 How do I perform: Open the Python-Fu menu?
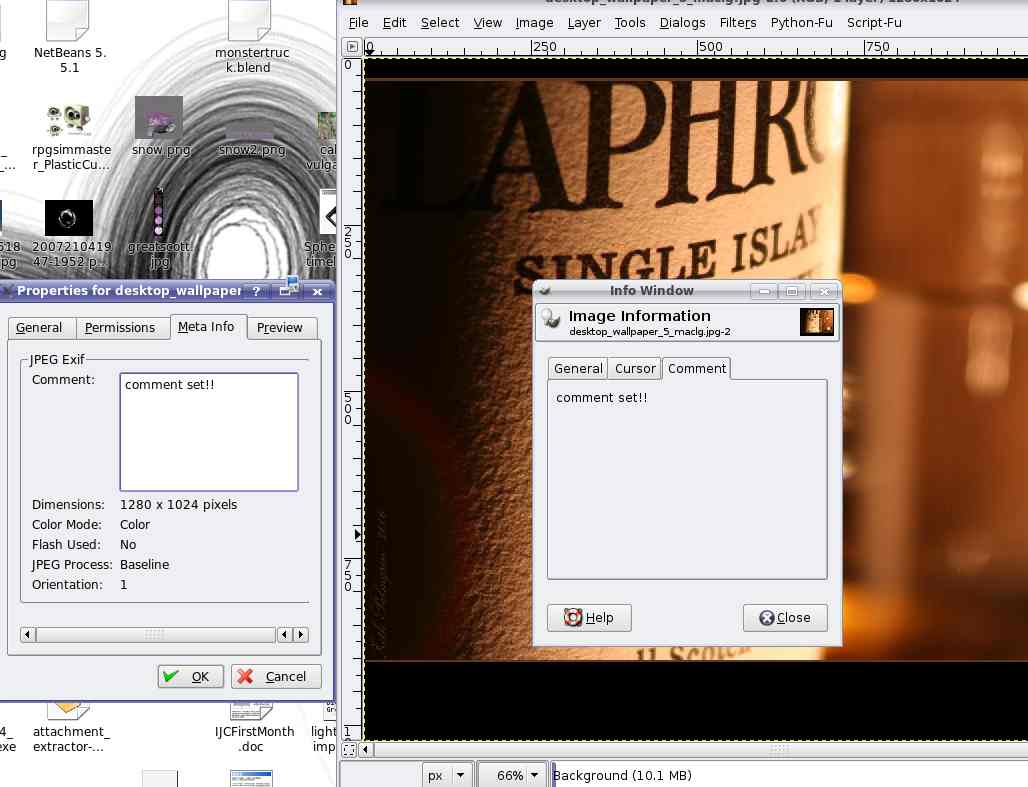(x=801, y=23)
